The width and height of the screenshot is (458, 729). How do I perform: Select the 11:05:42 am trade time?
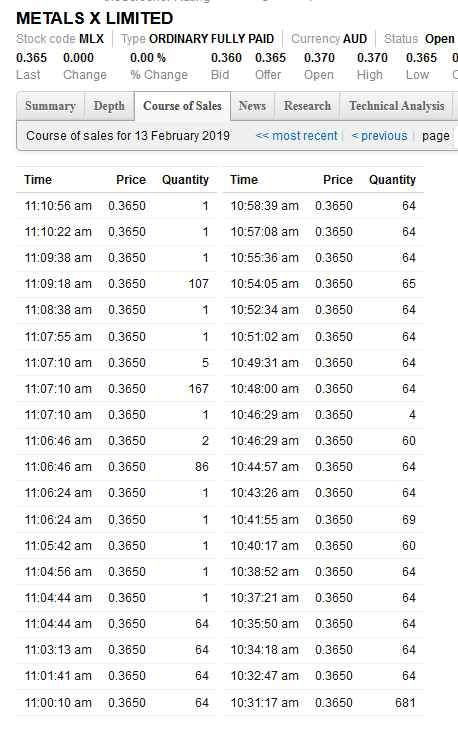coord(58,546)
